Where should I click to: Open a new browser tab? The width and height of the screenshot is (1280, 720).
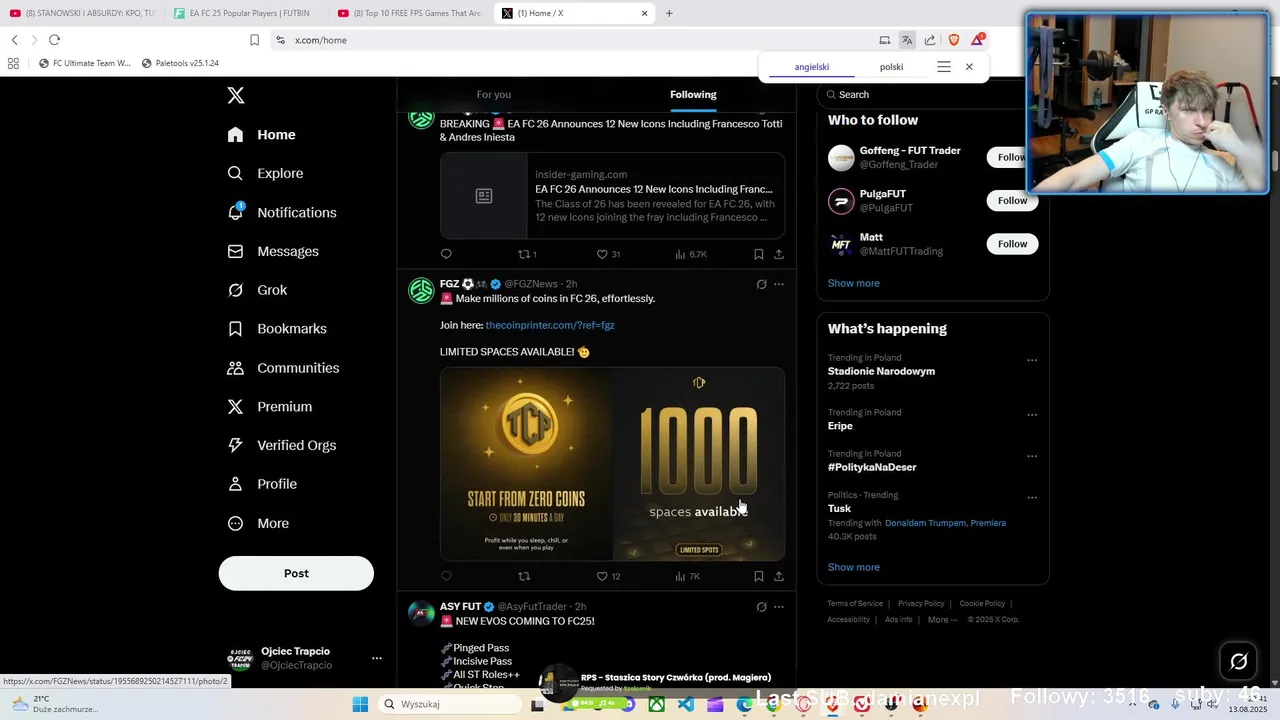coord(669,13)
